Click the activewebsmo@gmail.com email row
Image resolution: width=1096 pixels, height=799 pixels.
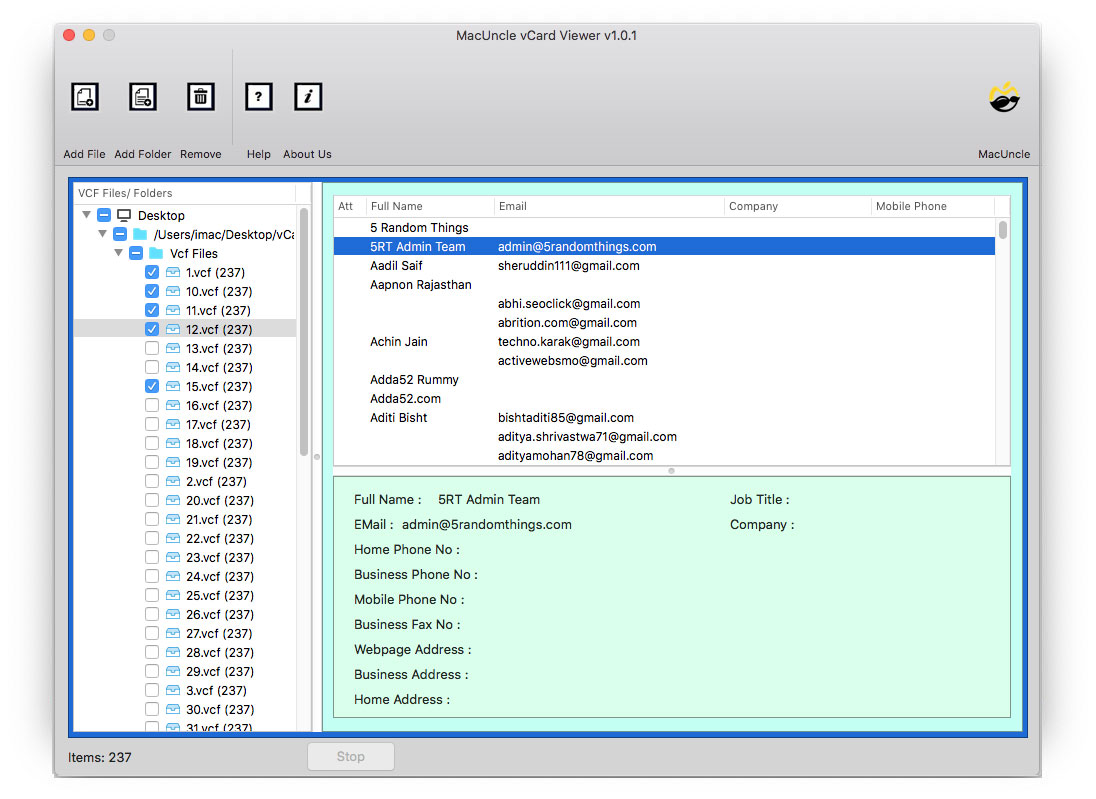(664, 361)
